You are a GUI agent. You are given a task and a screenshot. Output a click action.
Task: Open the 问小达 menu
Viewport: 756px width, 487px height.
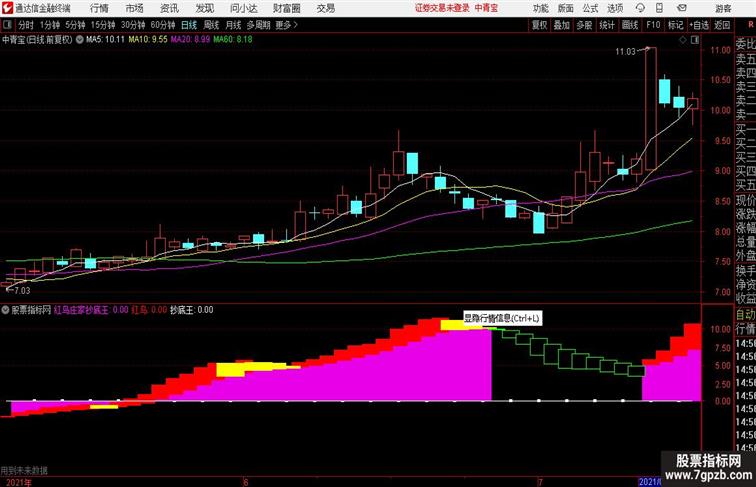click(243, 8)
